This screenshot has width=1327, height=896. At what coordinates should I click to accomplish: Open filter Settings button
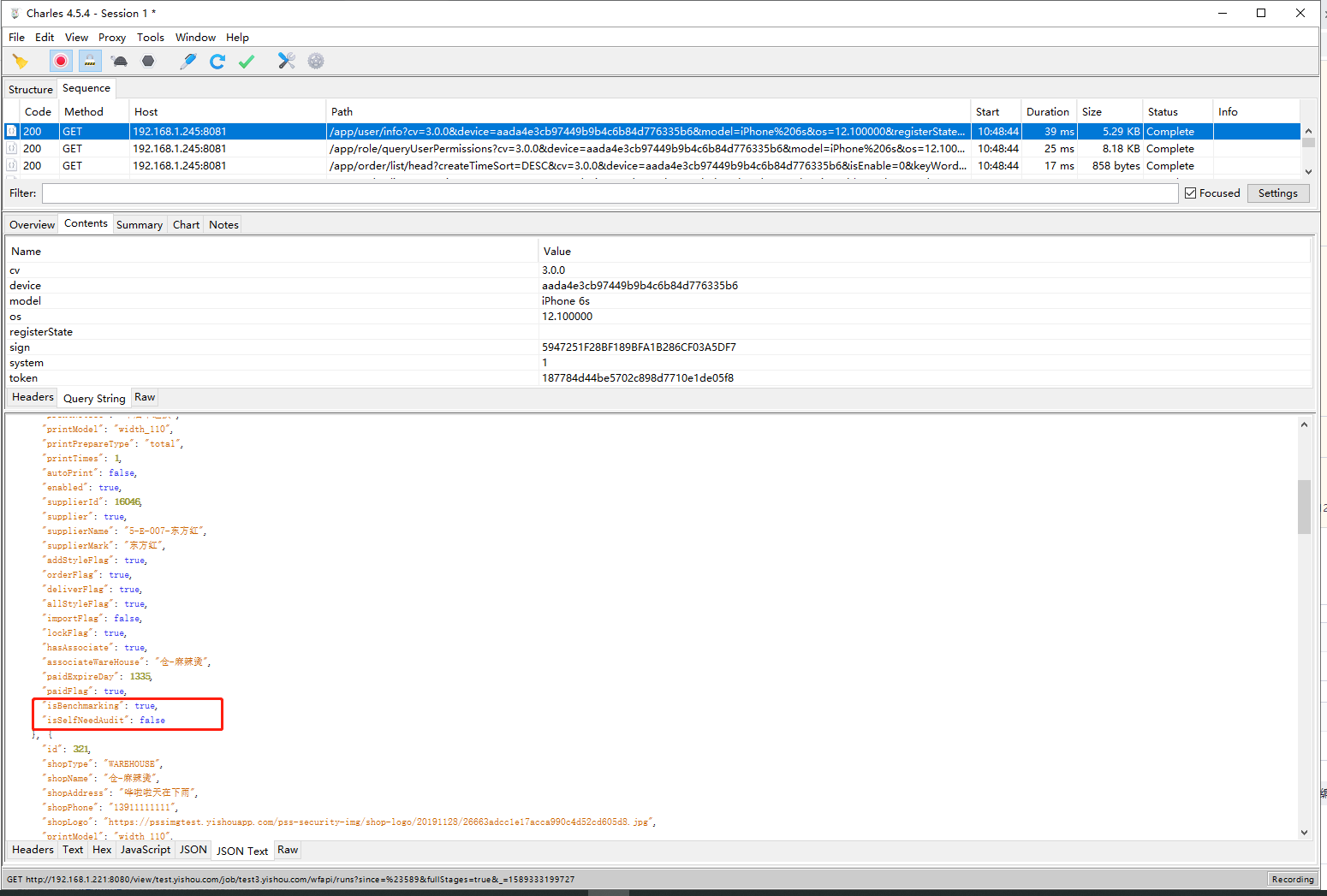click(1278, 193)
